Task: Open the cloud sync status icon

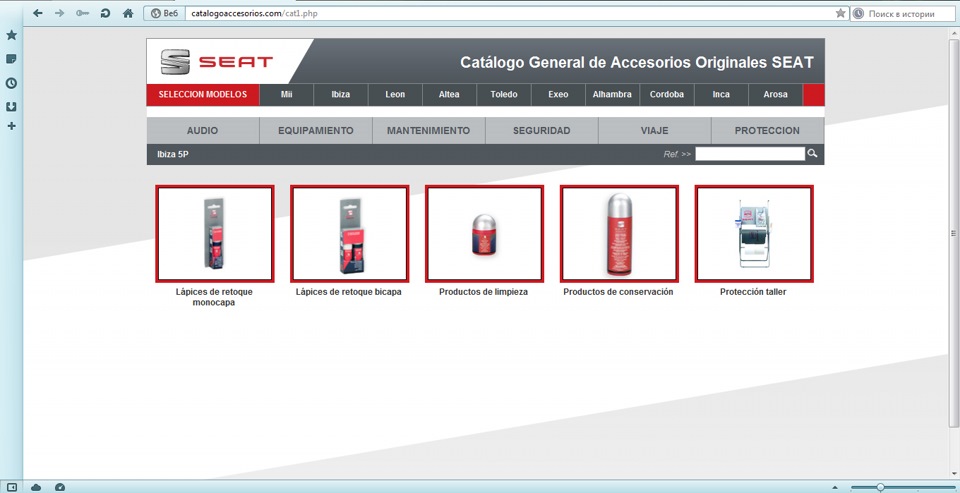Action: tap(36, 487)
